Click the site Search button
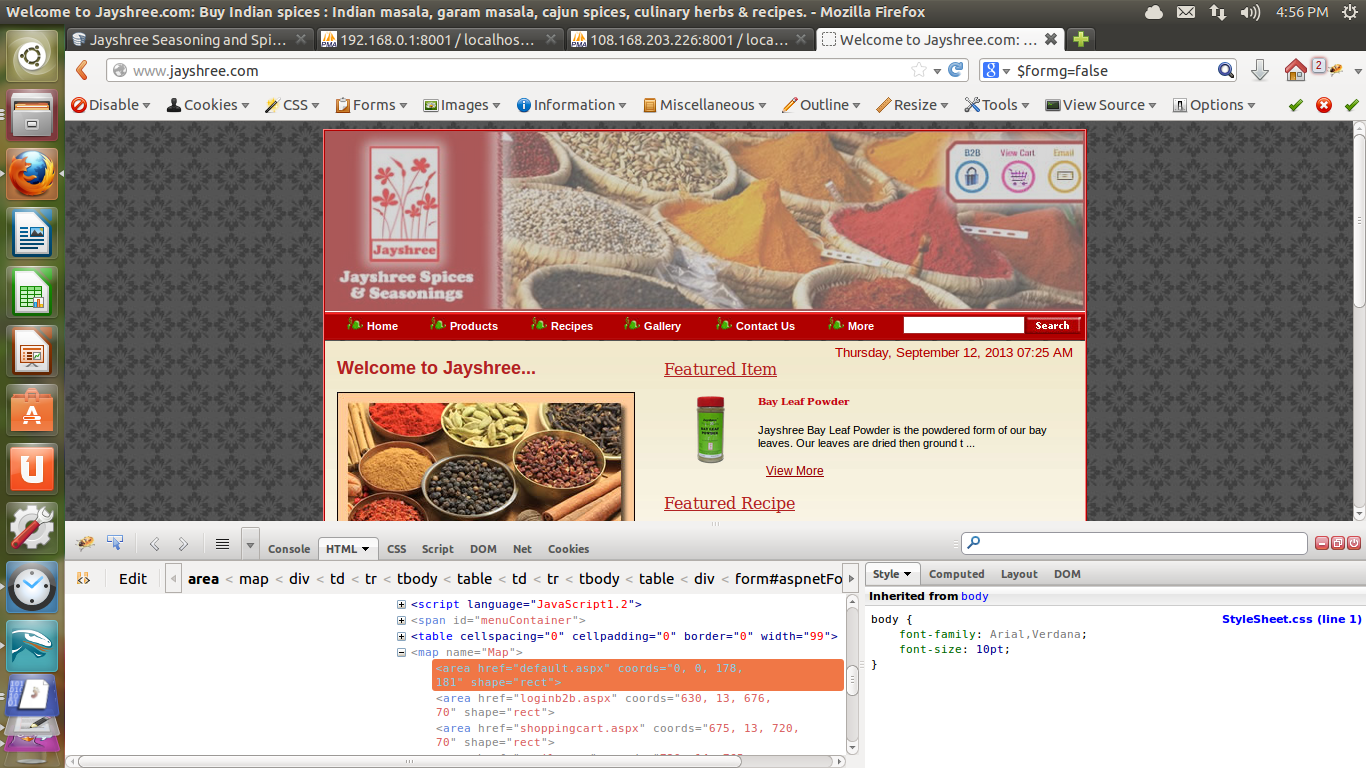Screen dimensions: 1366x768 click(1052, 325)
